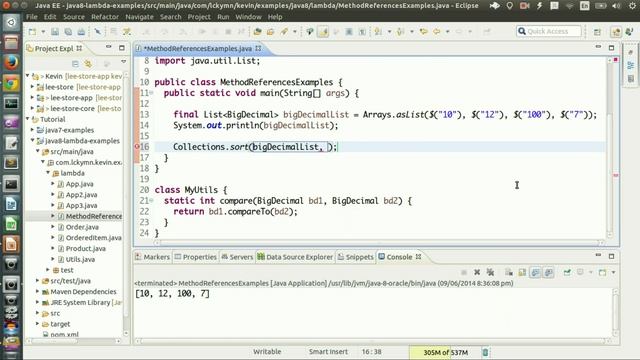Collapse the lambda package node

pyautogui.click(x=48, y=173)
